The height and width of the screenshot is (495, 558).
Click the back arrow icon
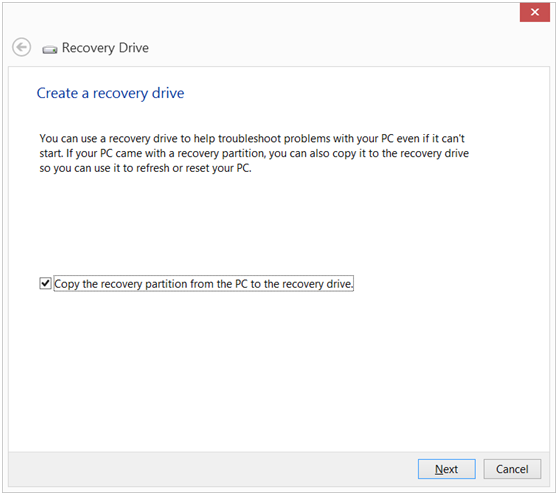21,47
